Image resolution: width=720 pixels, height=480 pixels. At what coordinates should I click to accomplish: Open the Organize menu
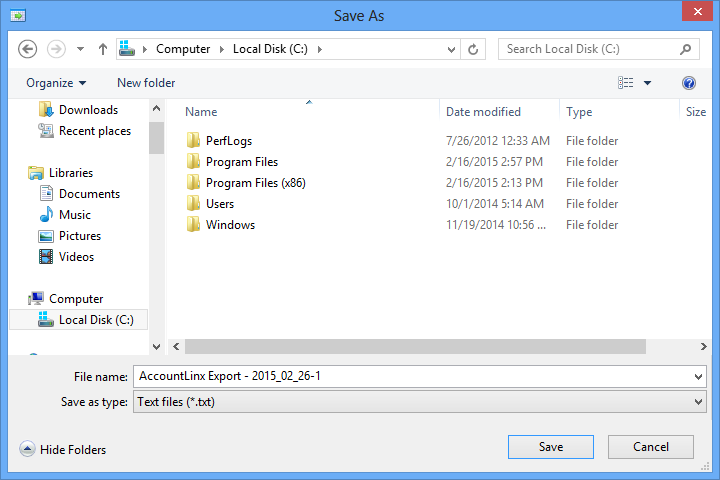[56, 83]
